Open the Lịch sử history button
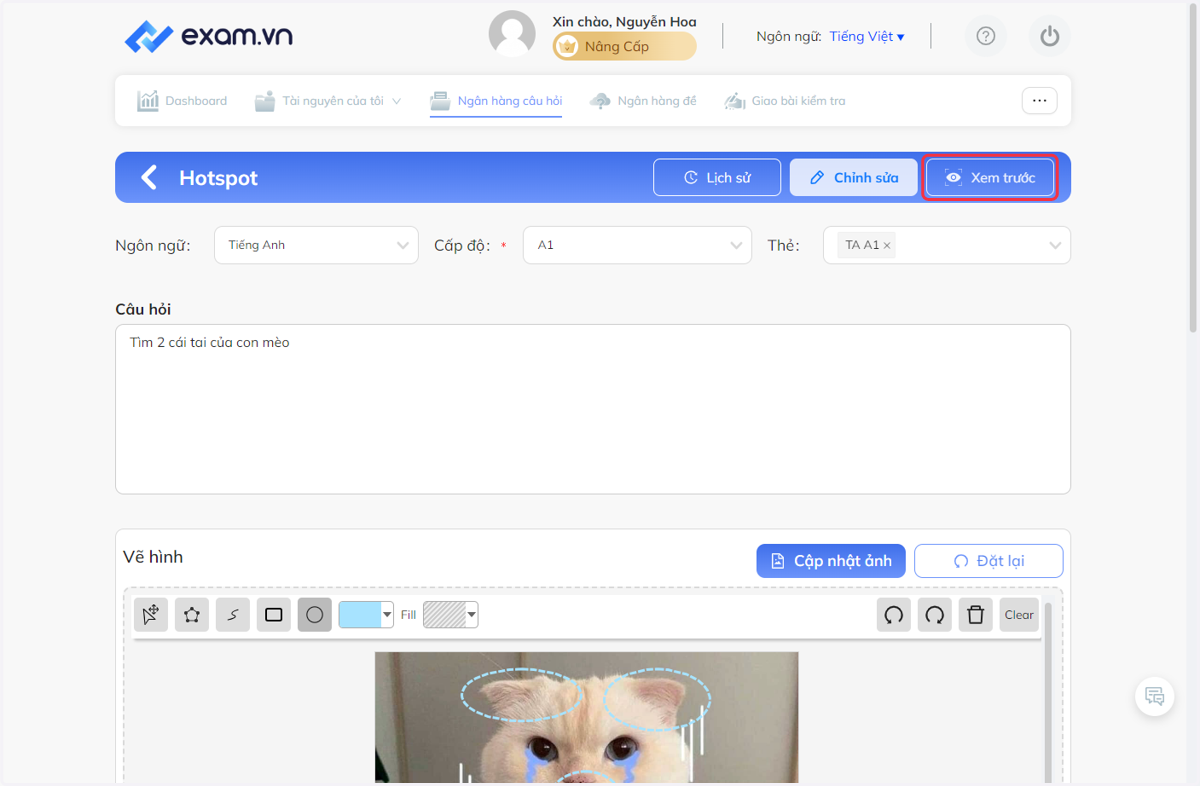1200x786 pixels. tap(717, 178)
